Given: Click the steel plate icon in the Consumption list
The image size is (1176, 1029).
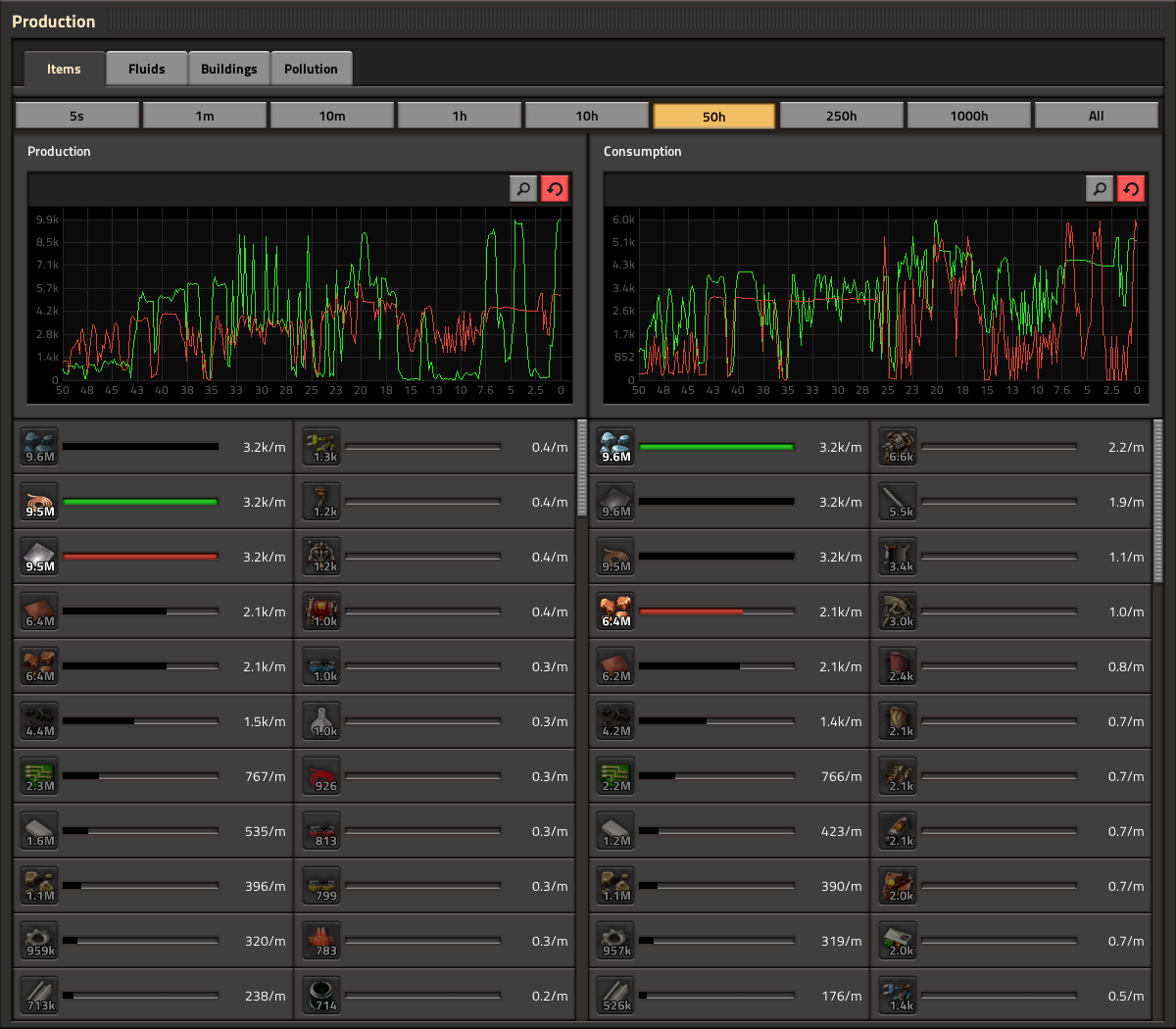Looking at the screenshot, I should [x=616, y=831].
